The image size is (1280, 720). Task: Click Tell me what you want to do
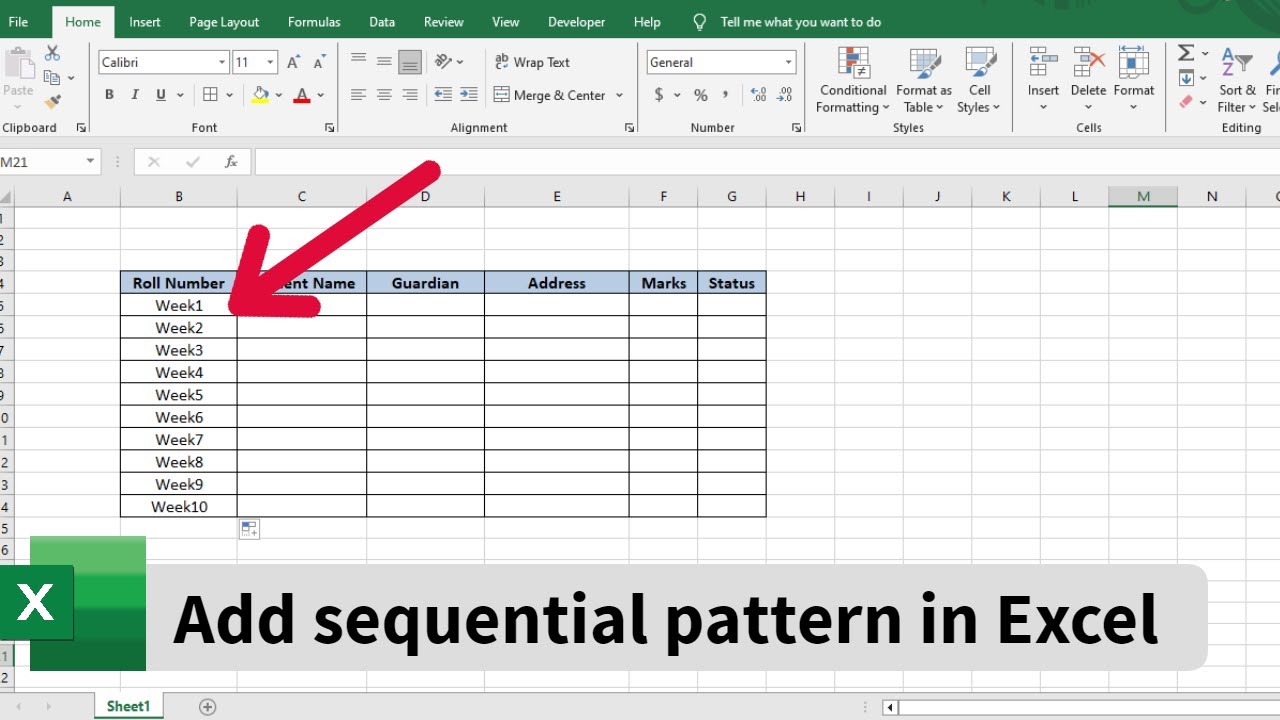[800, 22]
